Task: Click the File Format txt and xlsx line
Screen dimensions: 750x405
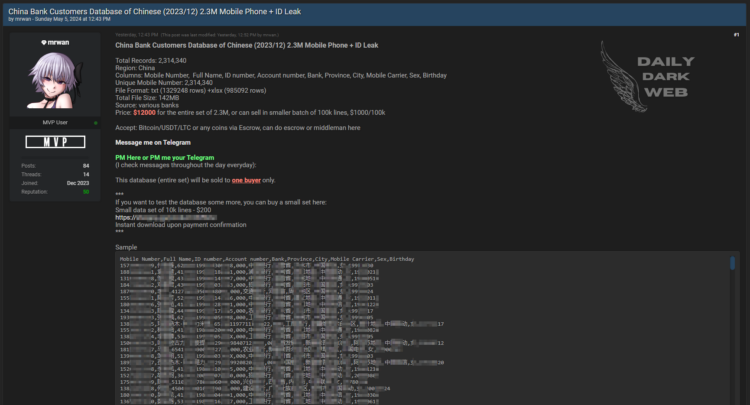Action: (191, 90)
